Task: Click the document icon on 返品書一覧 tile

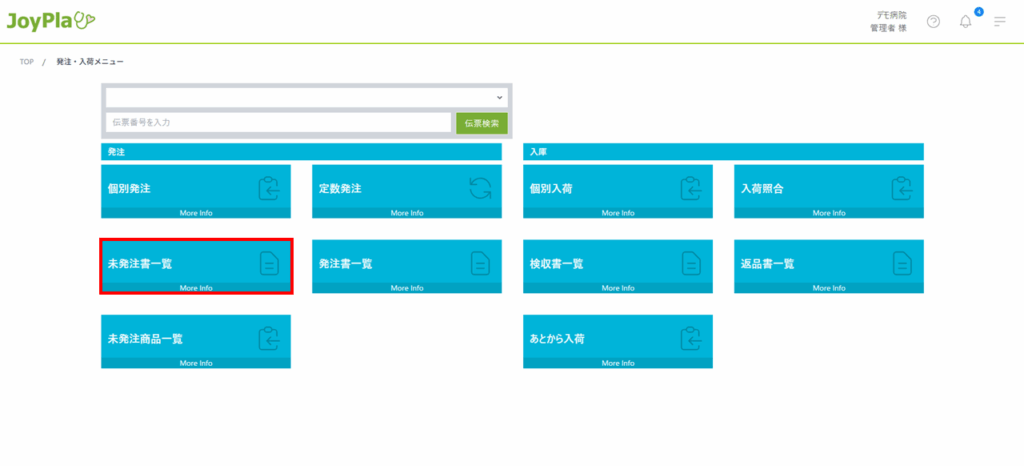Action: [902, 263]
